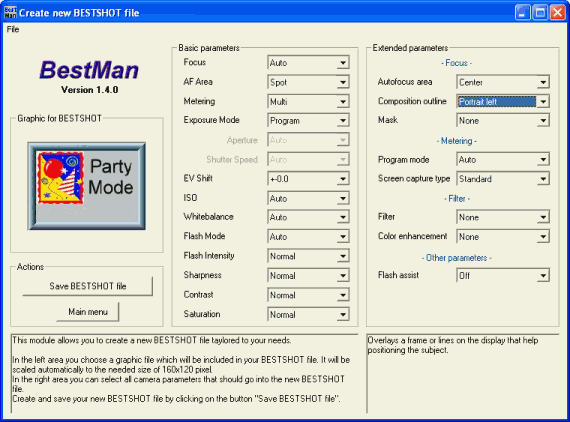The image size is (570, 422).
Task: Return via the Main menu button
Action: click(88, 312)
